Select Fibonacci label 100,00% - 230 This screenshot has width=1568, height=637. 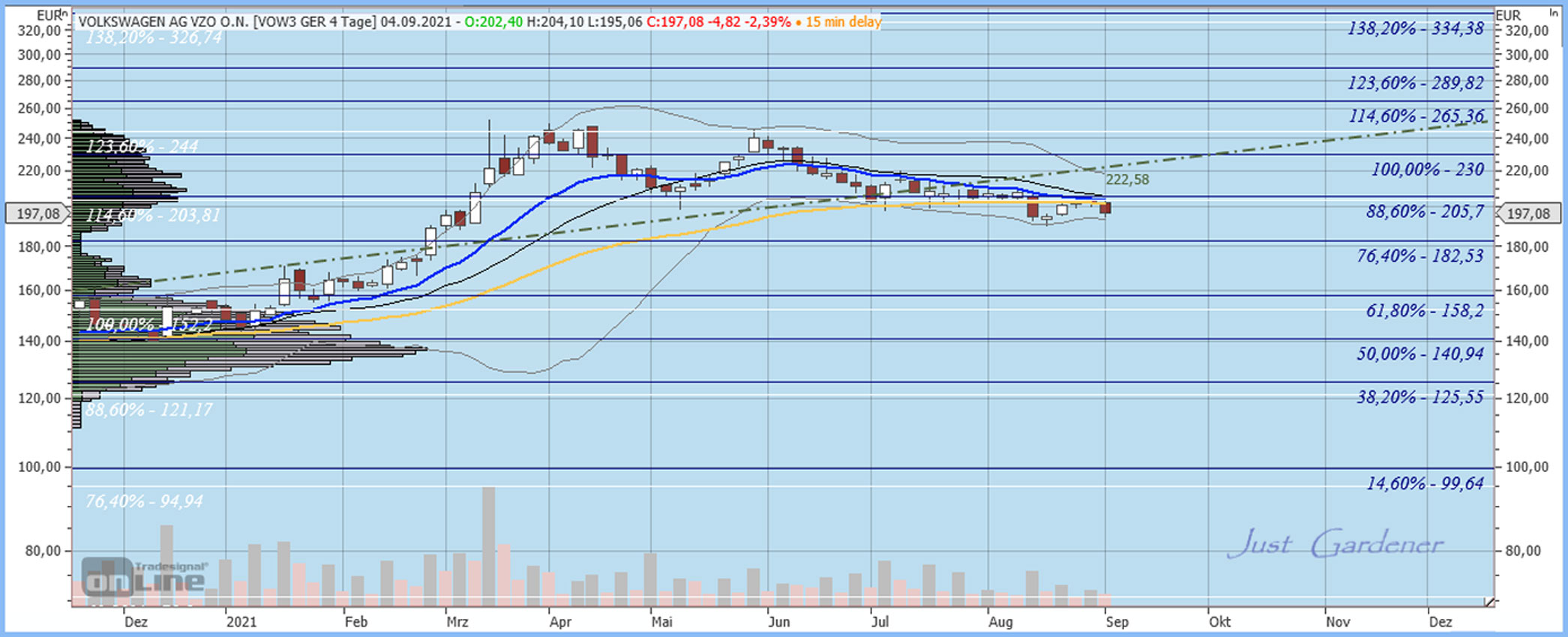click(1428, 169)
